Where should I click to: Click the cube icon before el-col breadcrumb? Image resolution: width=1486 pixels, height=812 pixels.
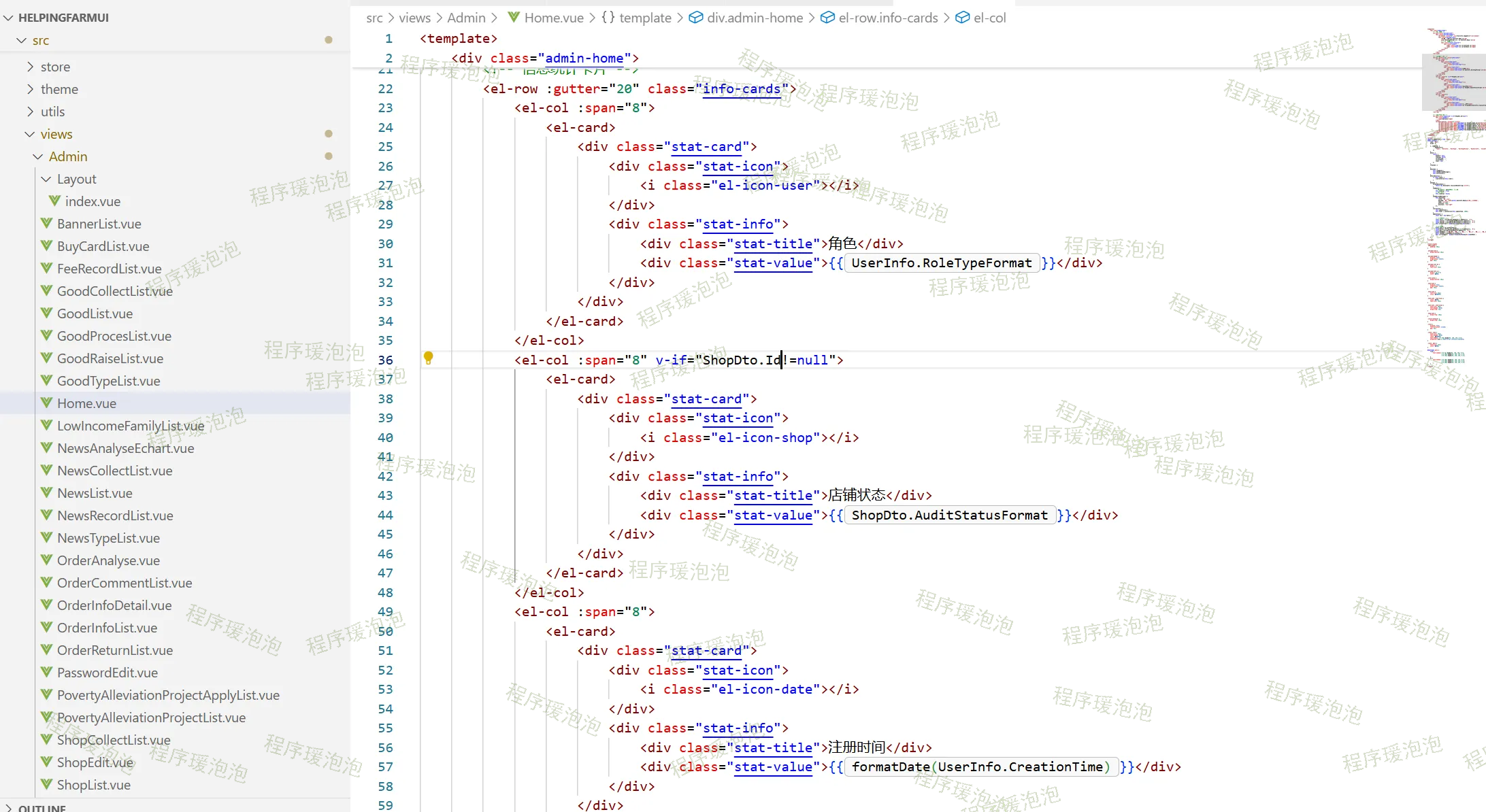tap(962, 18)
